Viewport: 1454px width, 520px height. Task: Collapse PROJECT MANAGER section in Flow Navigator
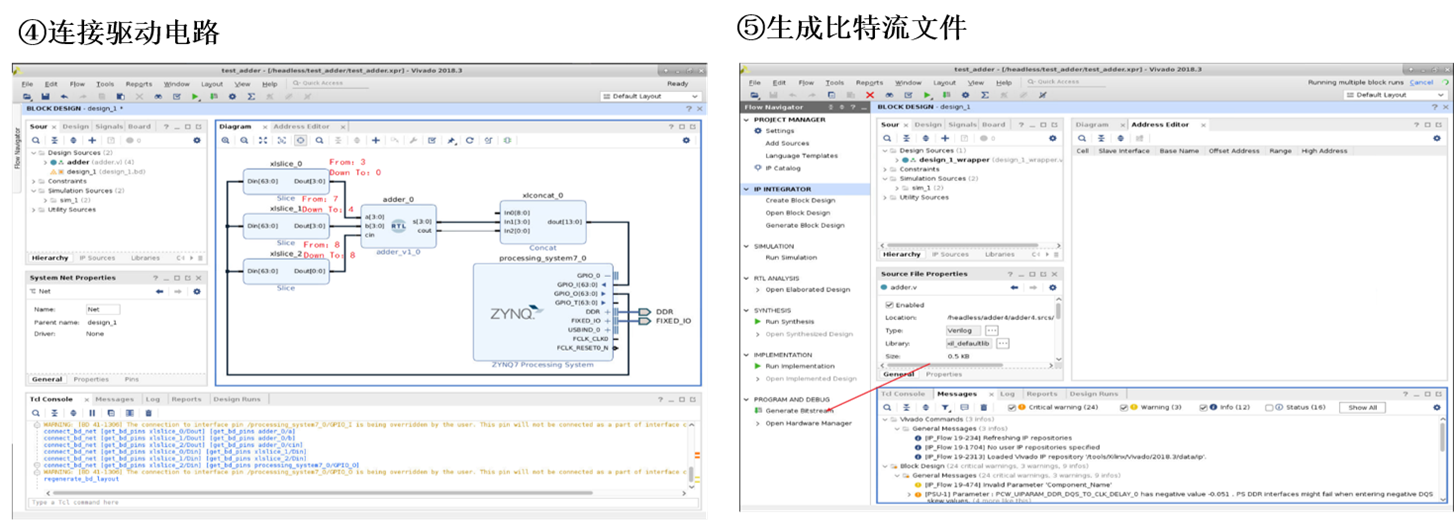click(x=746, y=120)
